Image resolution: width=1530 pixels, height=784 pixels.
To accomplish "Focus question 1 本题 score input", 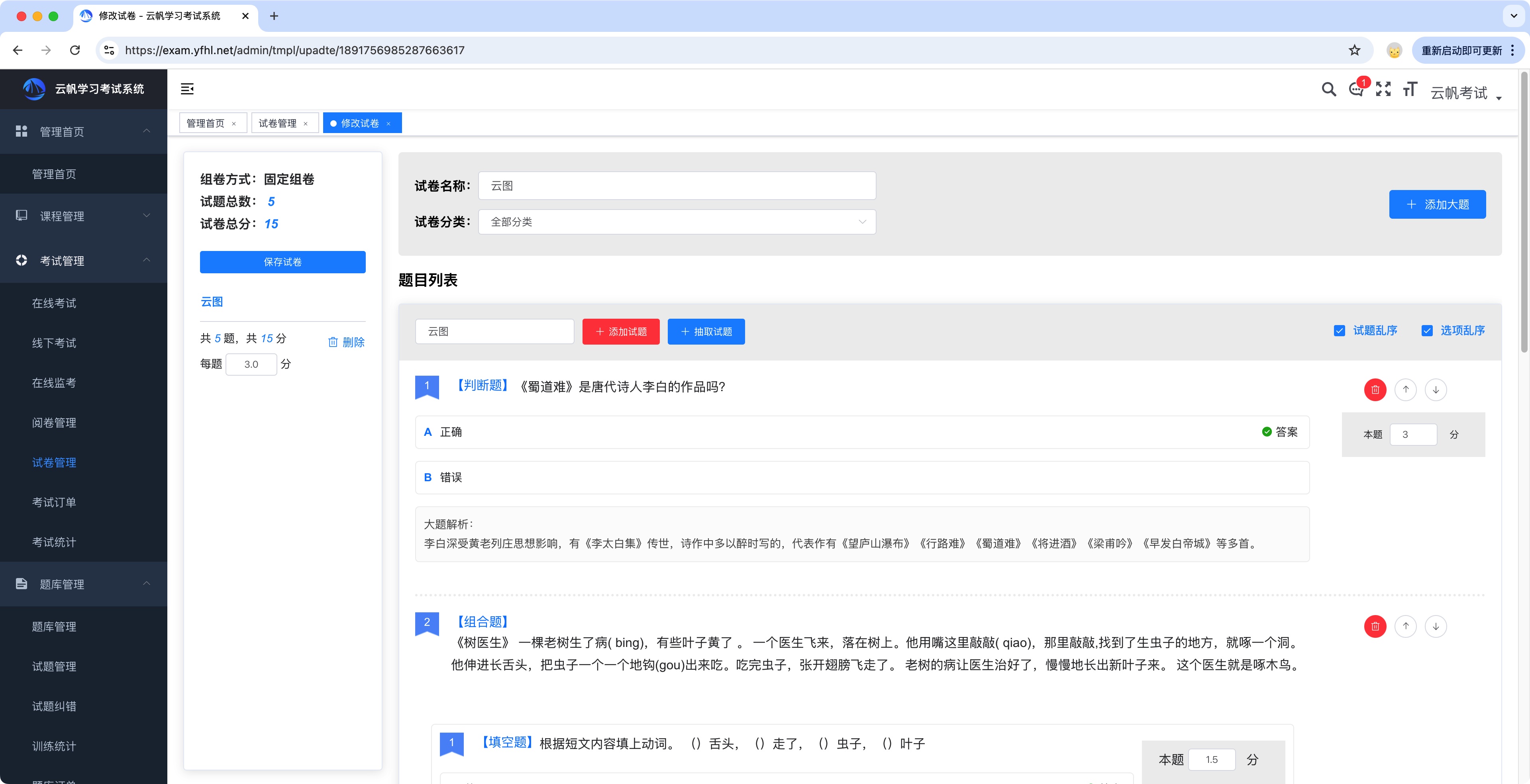I will (x=1413, y=434).
